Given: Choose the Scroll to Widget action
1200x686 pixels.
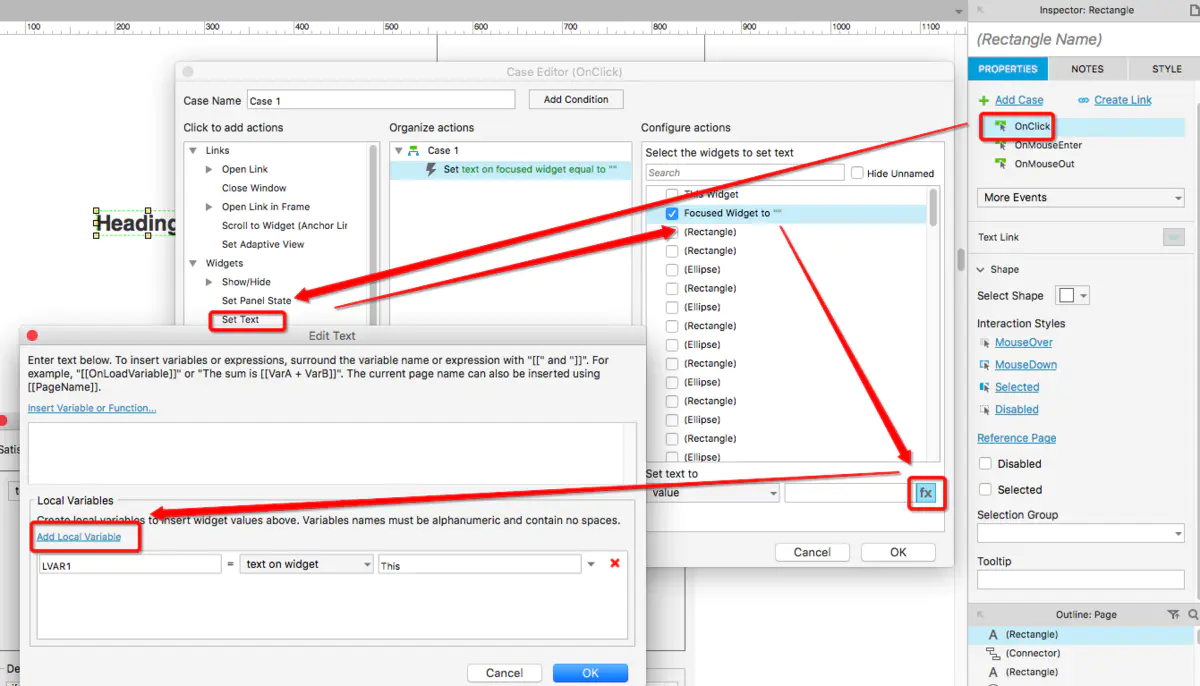Looking at the screenshot, I should pyautogui.click(x=285, y=226).
